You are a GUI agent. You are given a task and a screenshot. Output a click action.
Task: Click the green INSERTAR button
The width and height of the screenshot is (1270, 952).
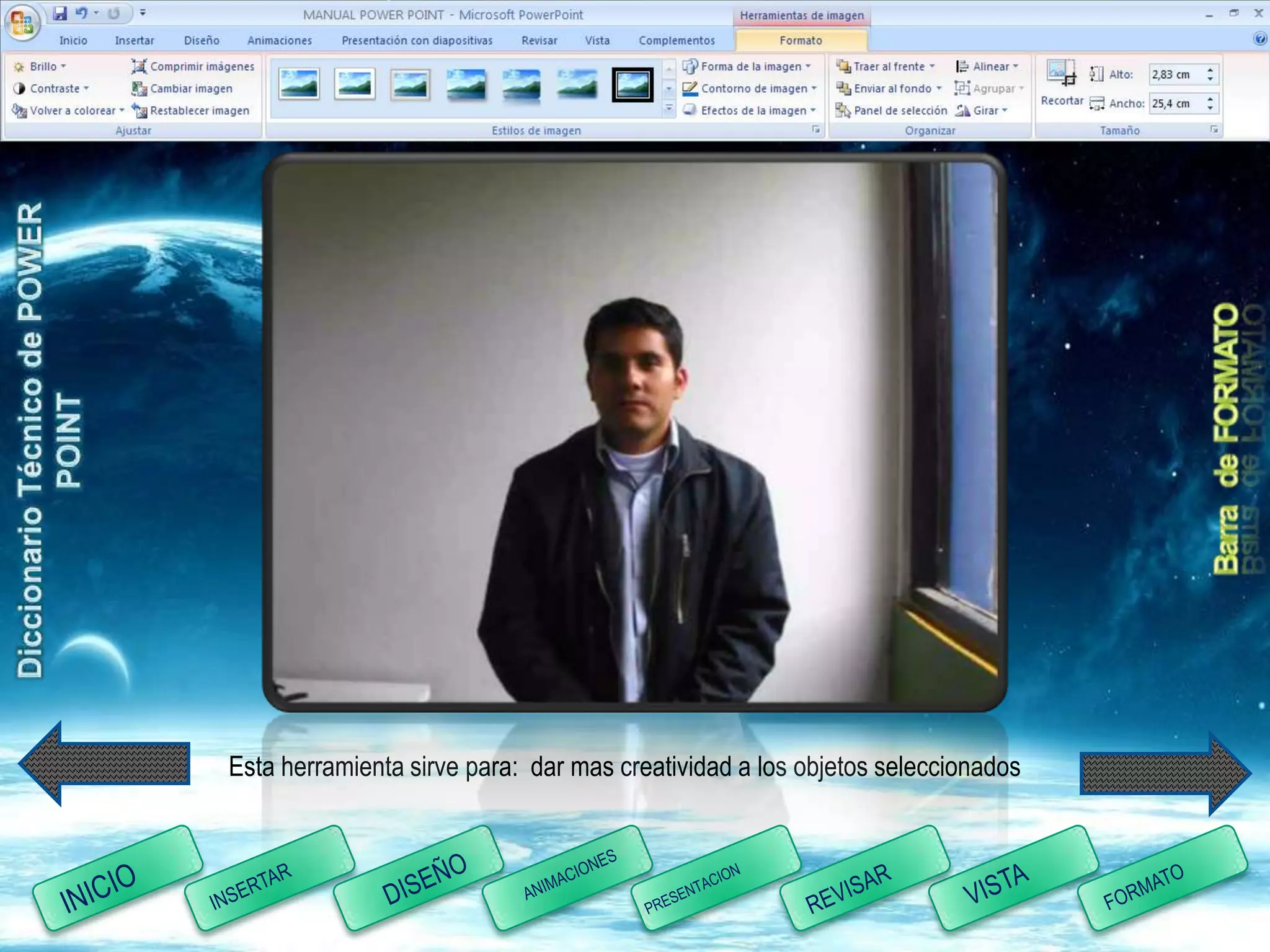click(269, 878)
